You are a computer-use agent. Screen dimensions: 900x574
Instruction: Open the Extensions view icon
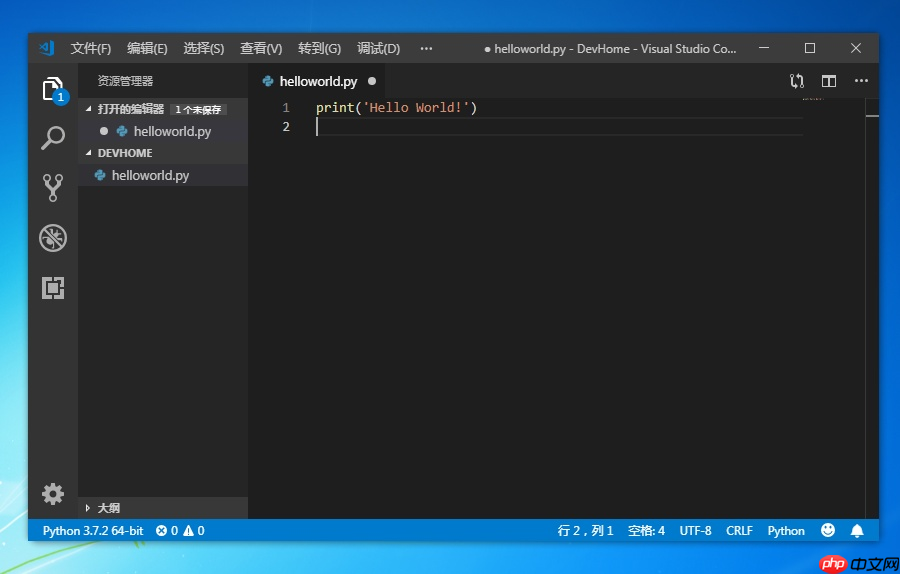(53, 288)
